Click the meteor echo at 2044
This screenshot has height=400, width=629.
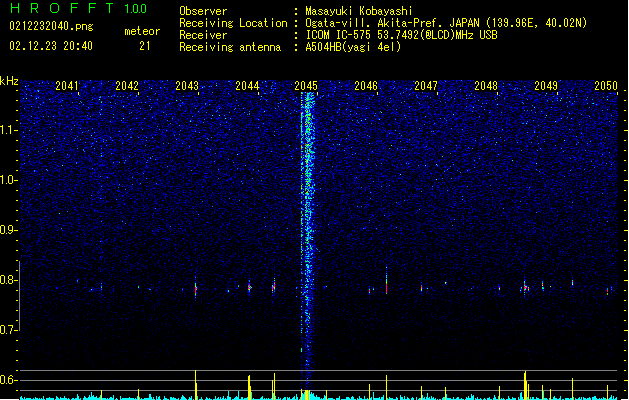pyautogui.click(x=249, y=287)
